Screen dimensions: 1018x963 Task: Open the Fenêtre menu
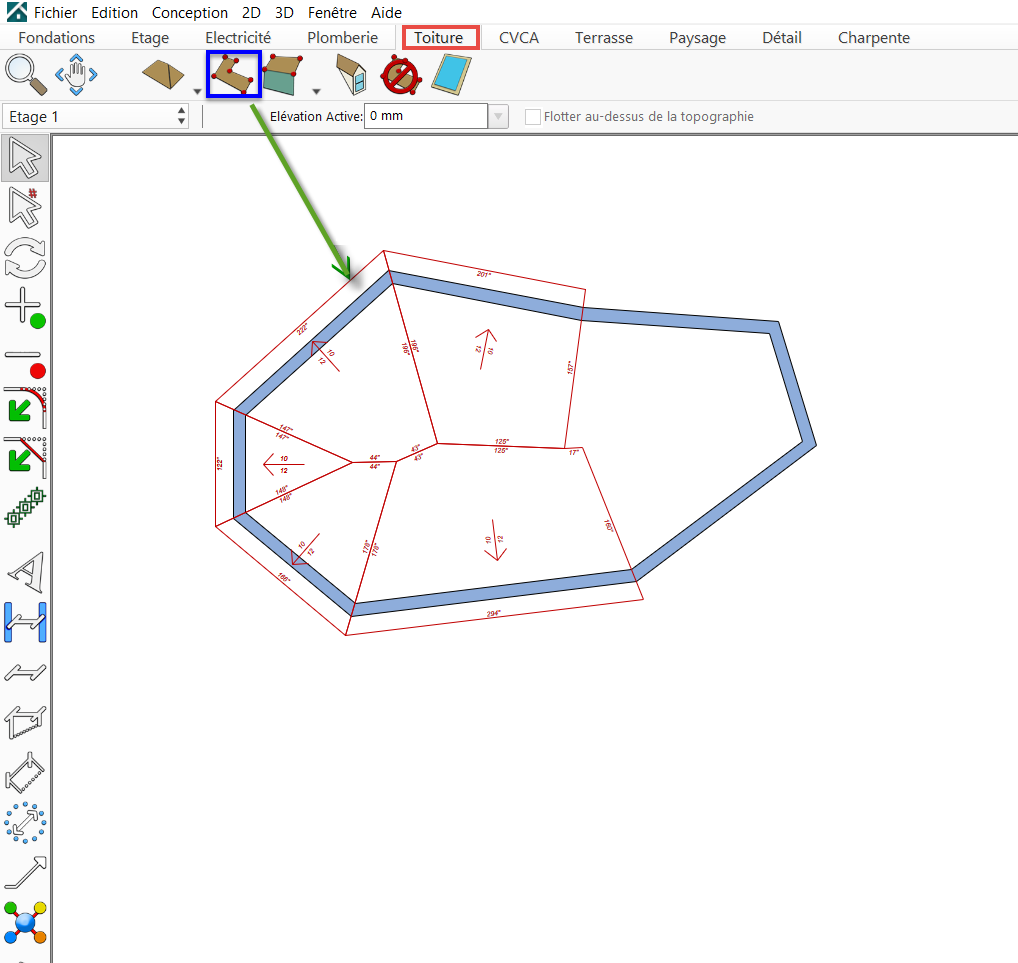tap(332, 13)
